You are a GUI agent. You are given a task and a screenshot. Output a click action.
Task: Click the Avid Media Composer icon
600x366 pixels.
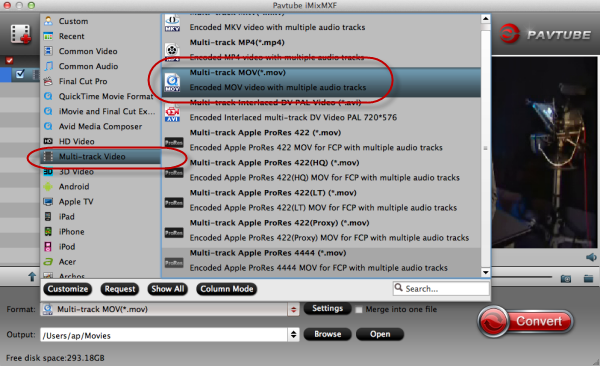[48, 126]
